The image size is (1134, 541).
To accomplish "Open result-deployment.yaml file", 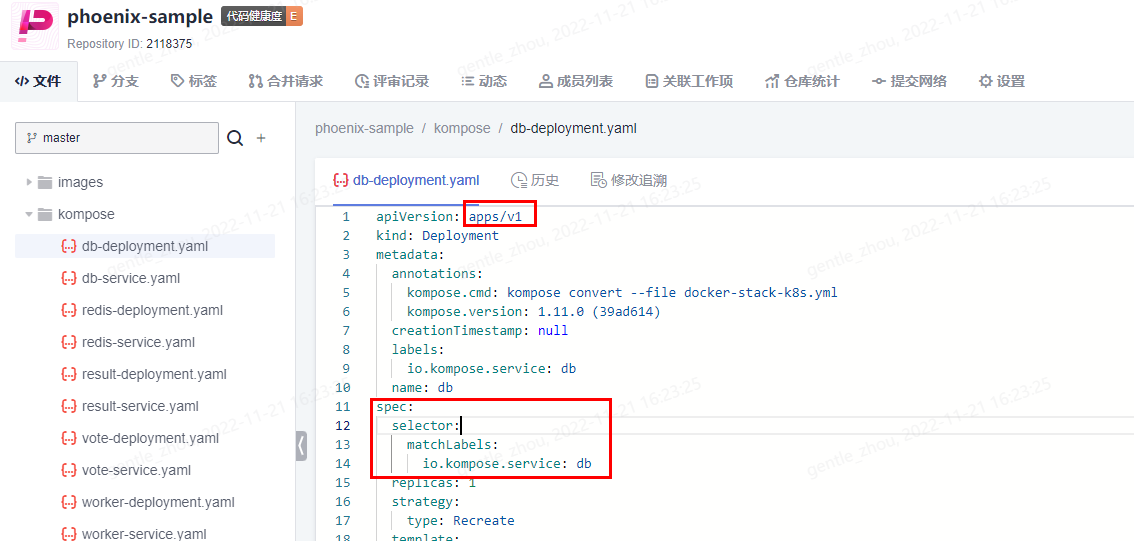I will [154, 374].
